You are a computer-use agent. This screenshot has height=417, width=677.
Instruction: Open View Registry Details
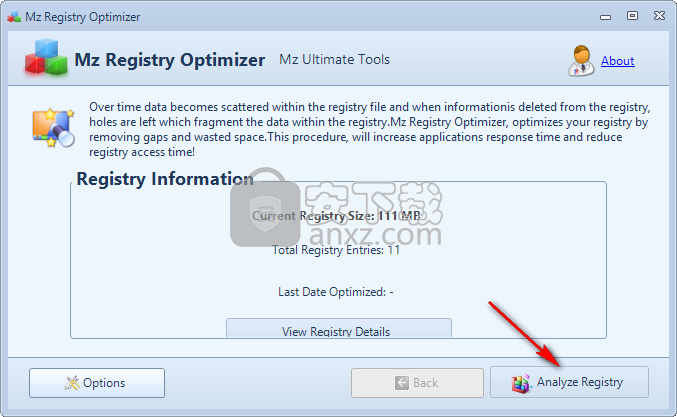pos(339,329)
